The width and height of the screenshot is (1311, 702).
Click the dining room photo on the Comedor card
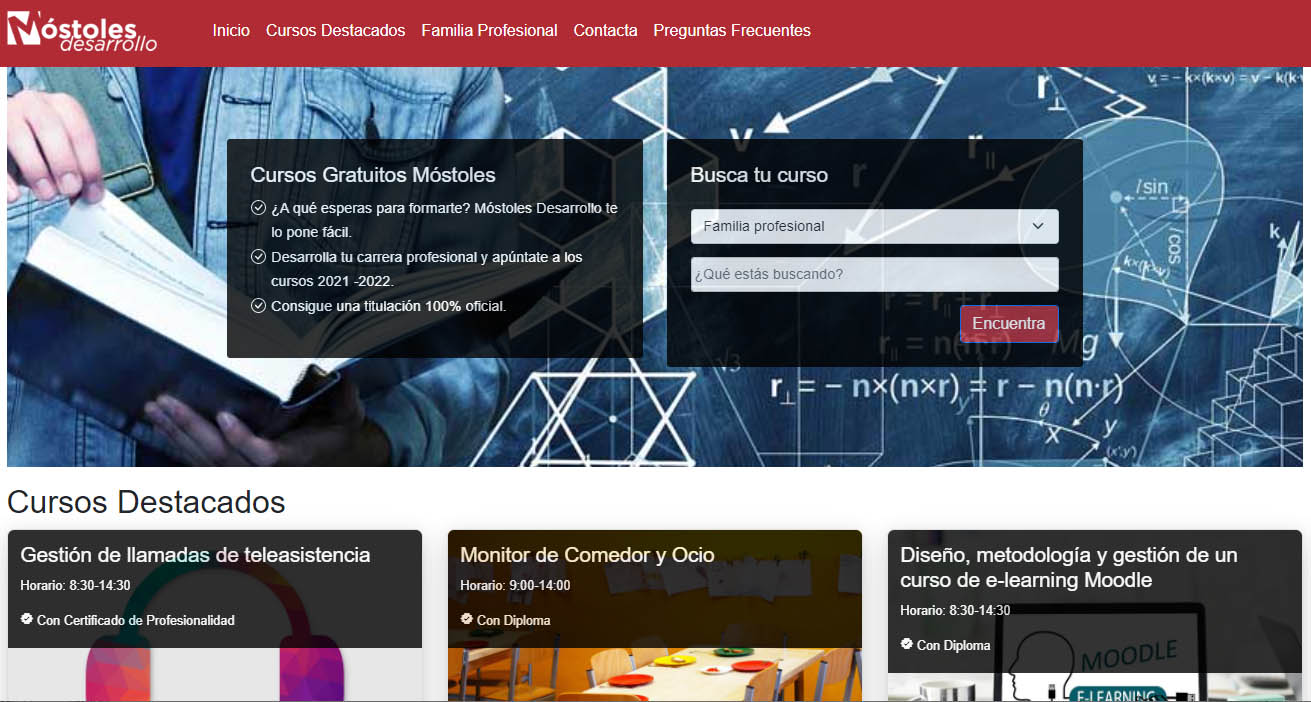(654, 675)
